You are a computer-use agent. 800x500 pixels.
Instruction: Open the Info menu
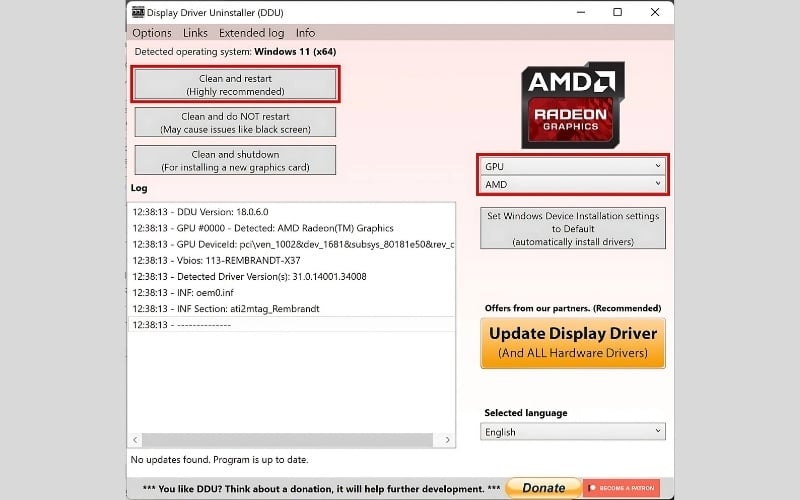[305, 33]
